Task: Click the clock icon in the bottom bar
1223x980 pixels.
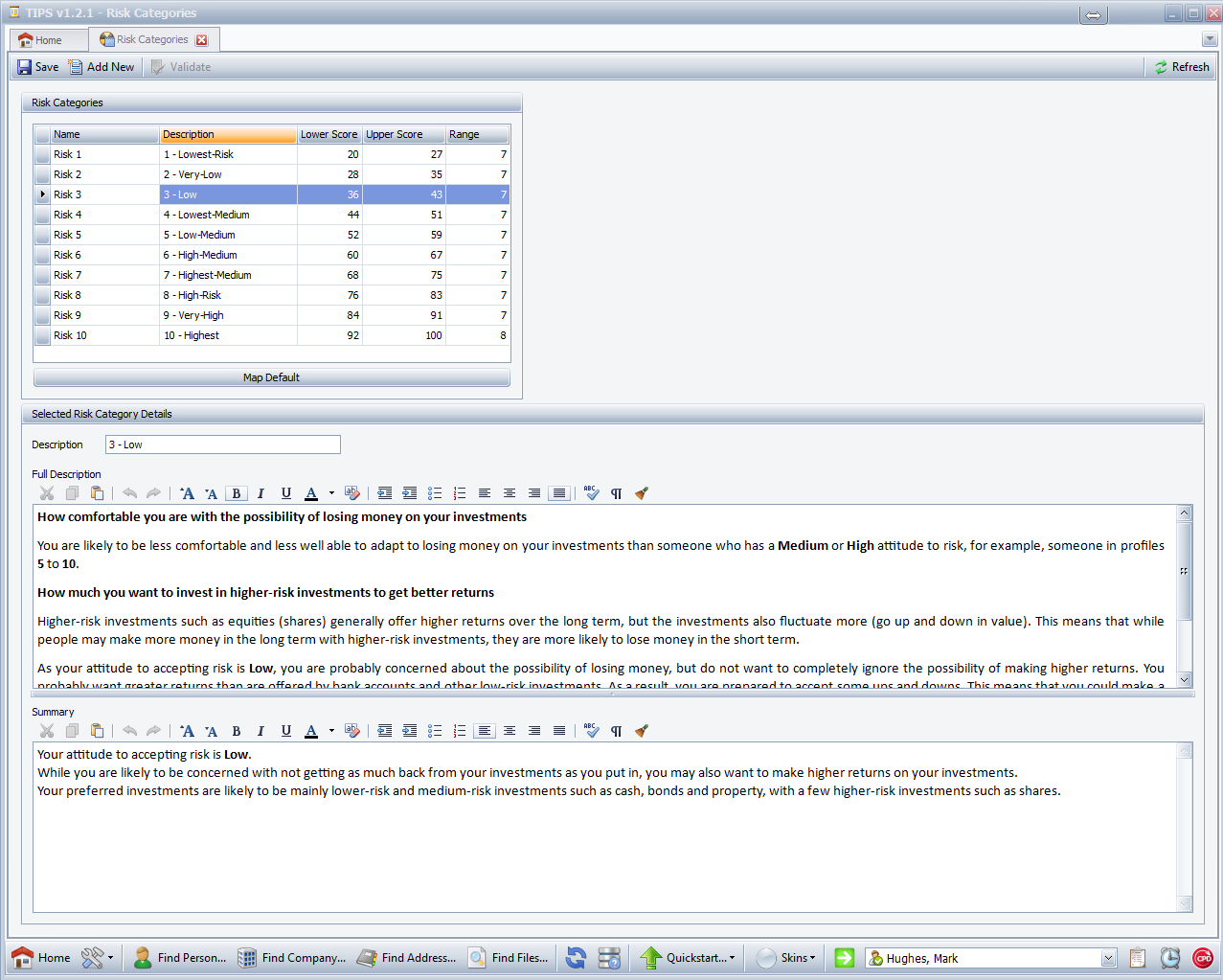Action: [x=1169, y=958]
